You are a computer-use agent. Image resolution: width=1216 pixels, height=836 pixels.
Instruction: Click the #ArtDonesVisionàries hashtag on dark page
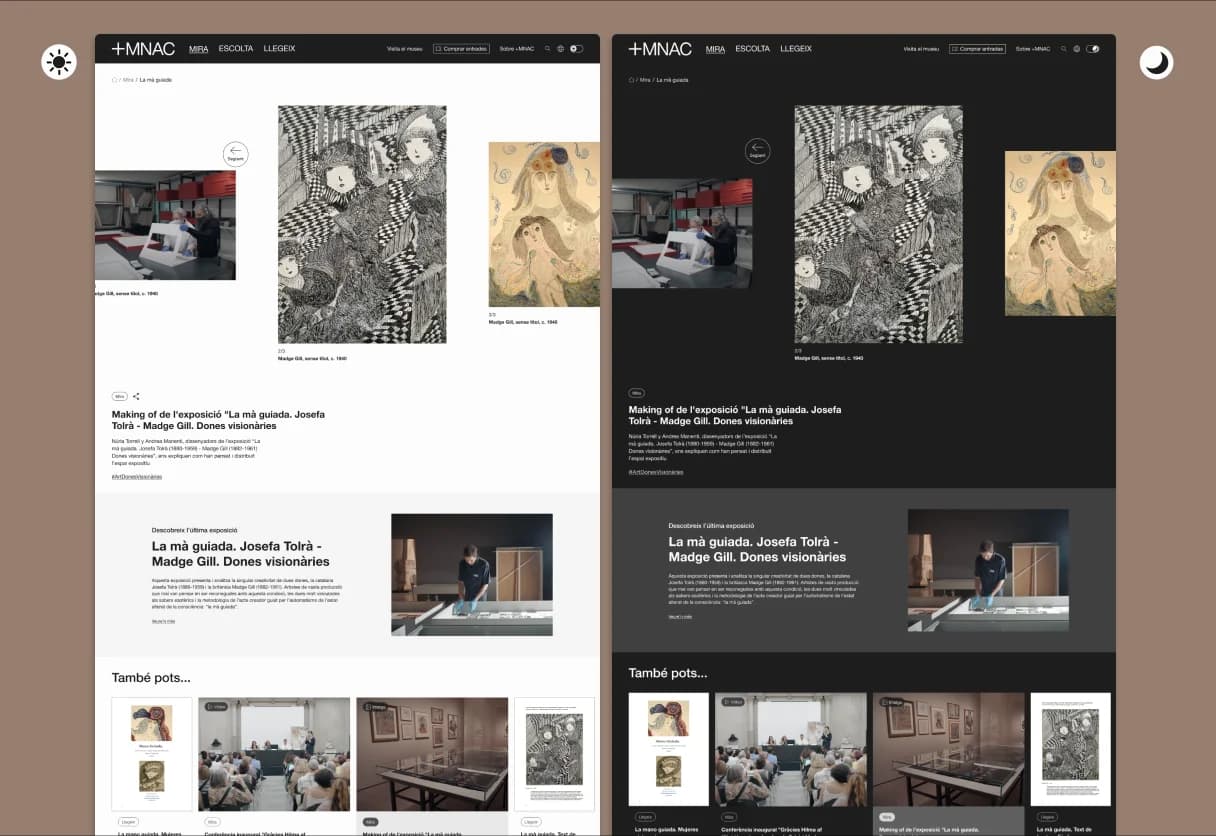tap(656, 472)
